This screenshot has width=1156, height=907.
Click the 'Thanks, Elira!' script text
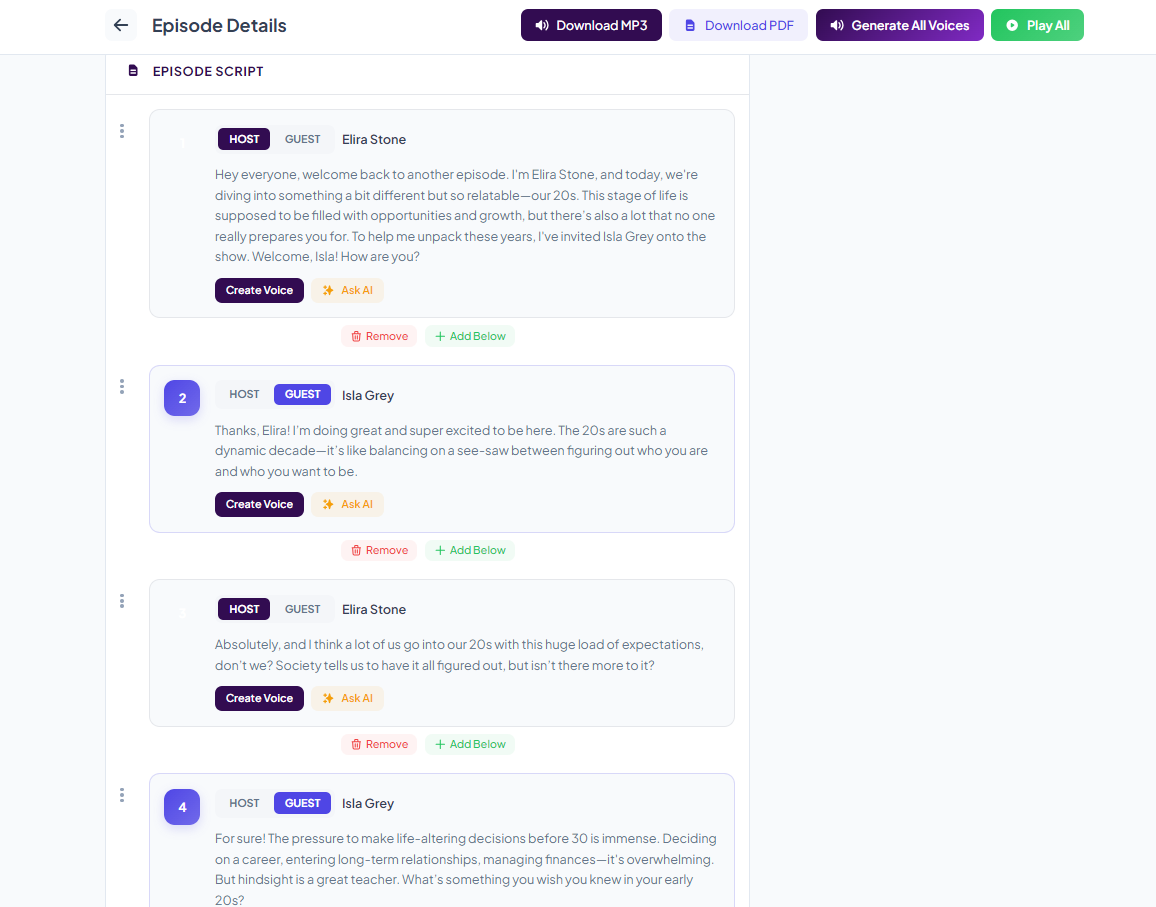coord(462,451)
